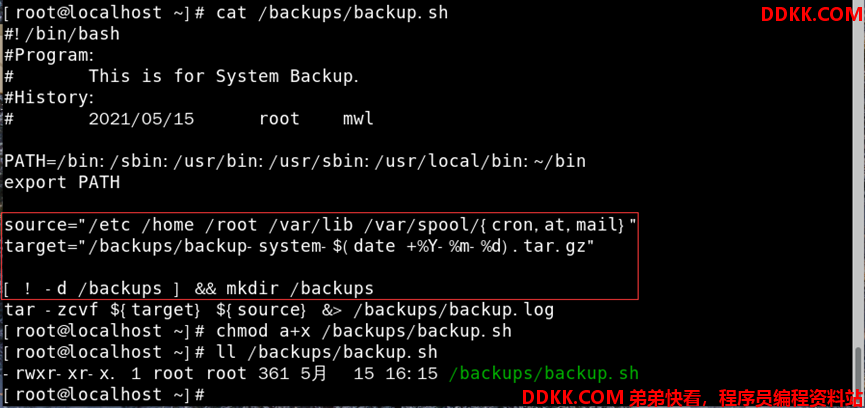Click the 'export PATH' line
Viewport: 865px width, 408px height.
[x=62, y=182]
